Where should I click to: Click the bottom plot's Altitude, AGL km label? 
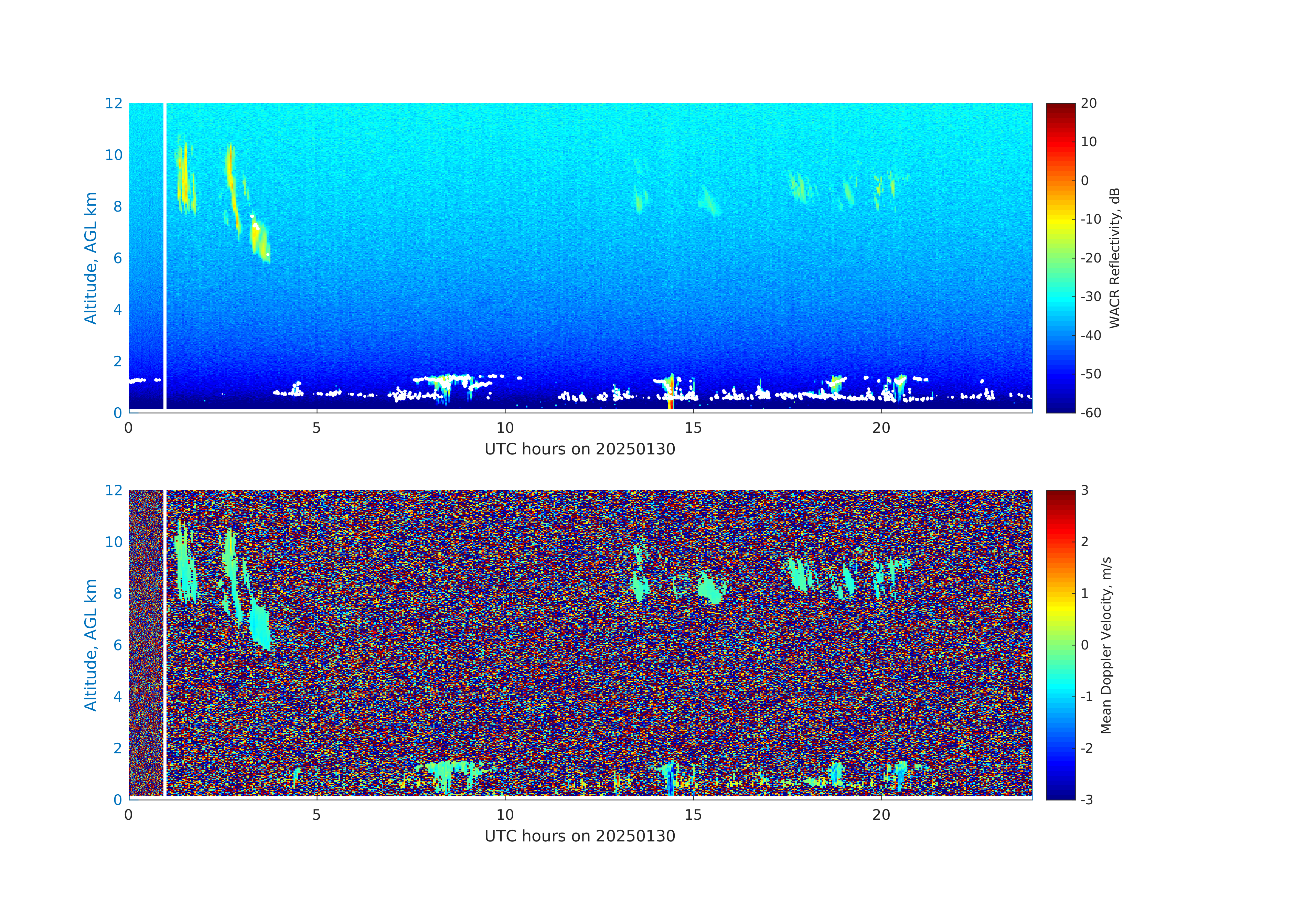pos(90,645)
